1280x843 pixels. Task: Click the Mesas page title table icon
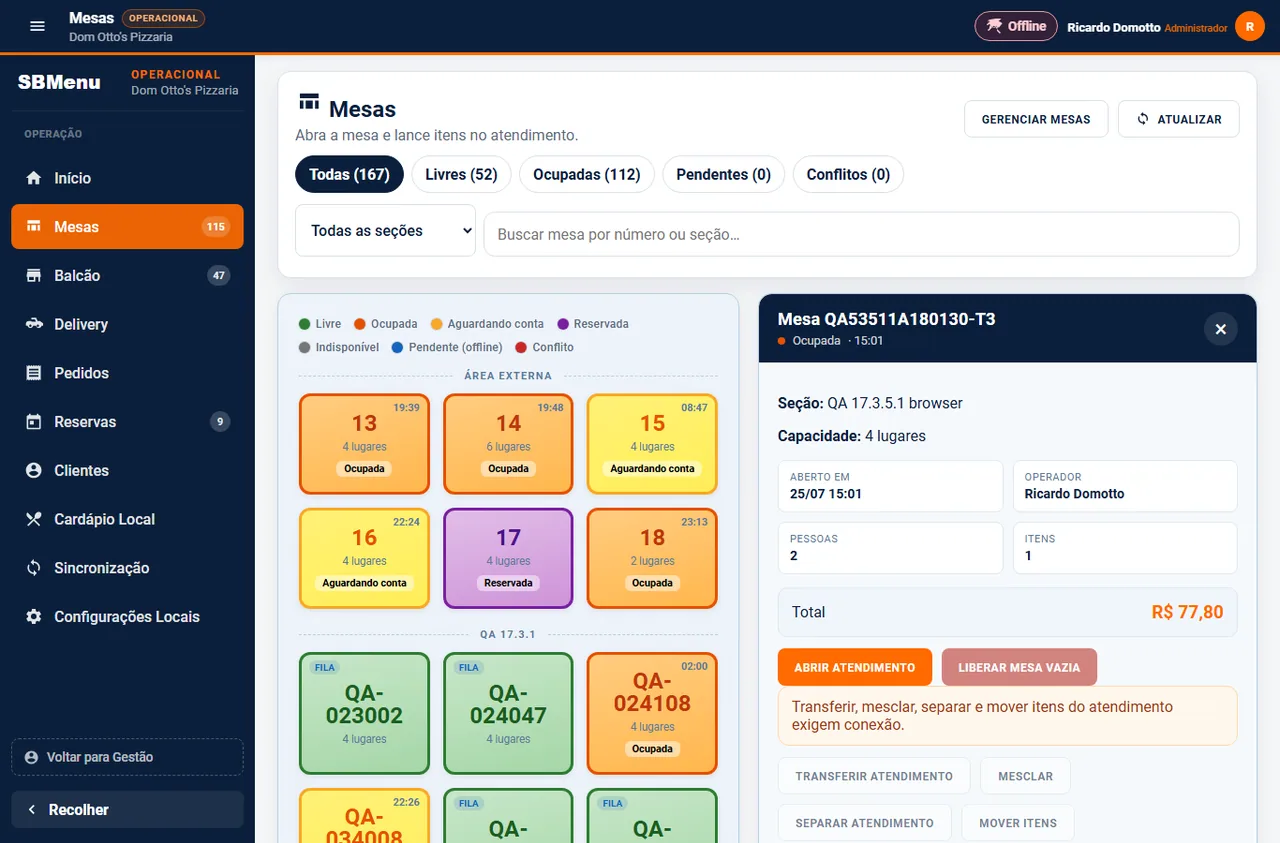309,102
